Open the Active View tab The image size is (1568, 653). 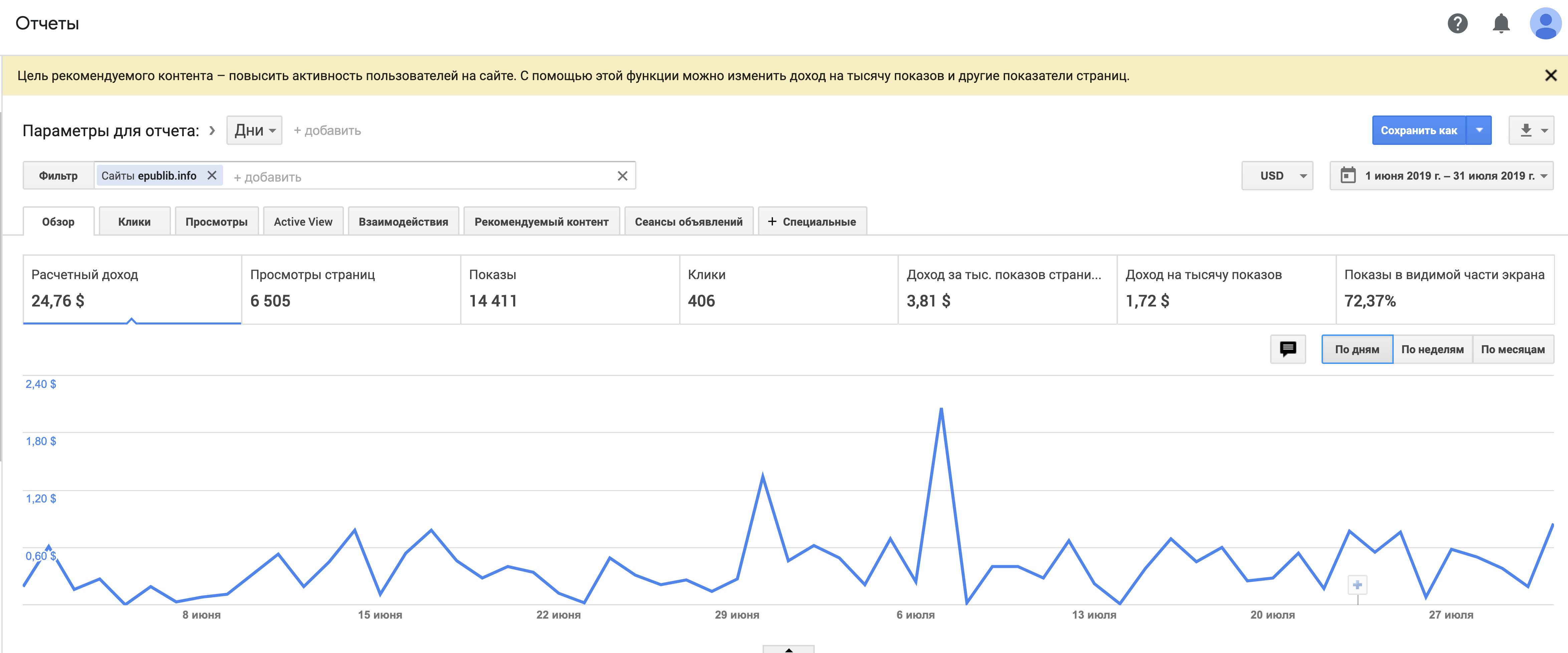[303, 222]
